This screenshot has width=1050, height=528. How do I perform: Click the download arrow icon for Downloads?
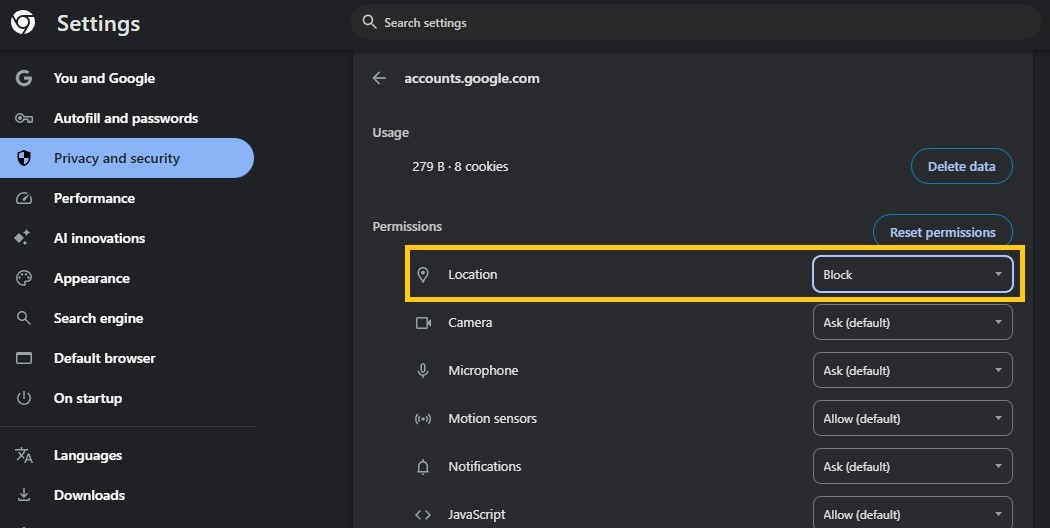(24, 494)
